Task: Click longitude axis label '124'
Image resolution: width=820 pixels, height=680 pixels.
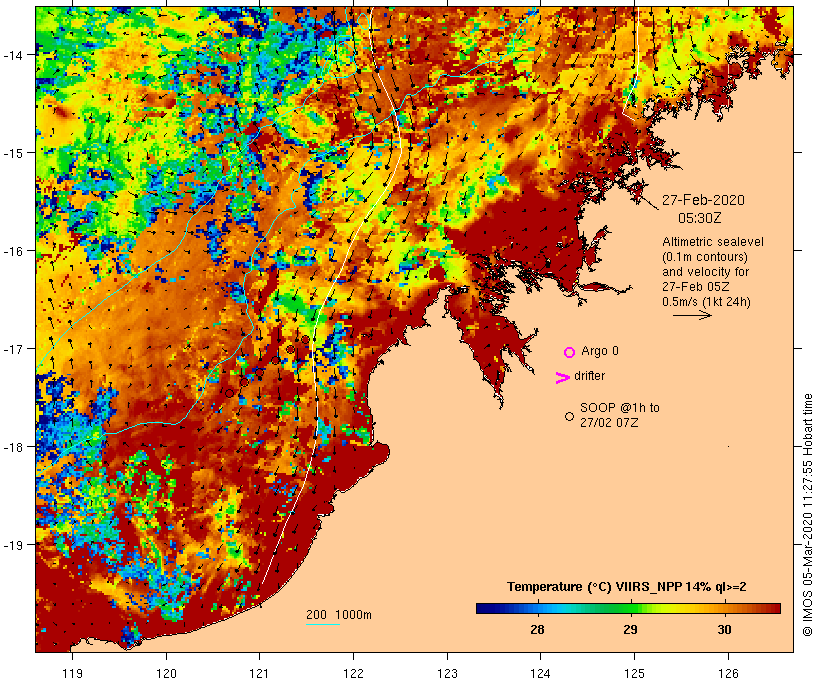Action: 541,673
